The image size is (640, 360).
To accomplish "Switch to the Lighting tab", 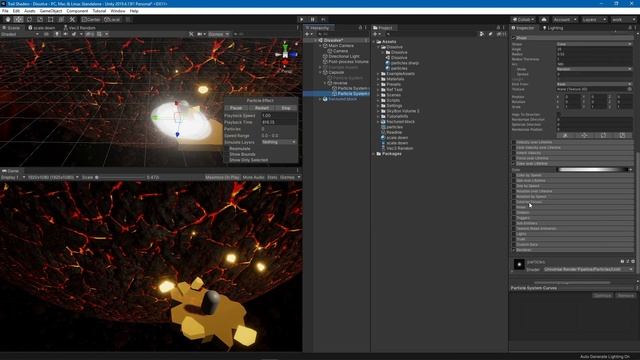I will point(553,28).
